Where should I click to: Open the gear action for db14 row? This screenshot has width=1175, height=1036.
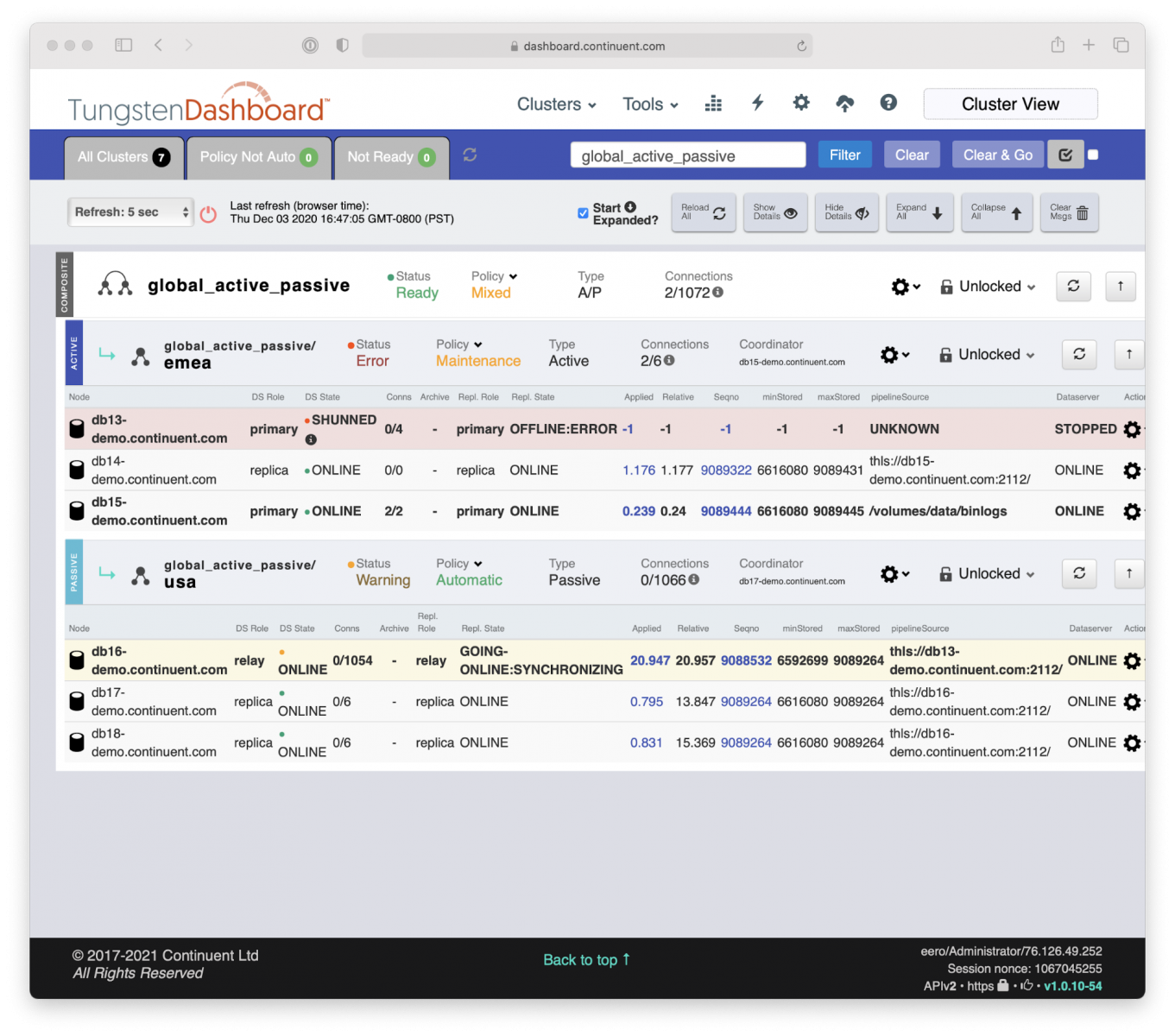point(1132,471)
